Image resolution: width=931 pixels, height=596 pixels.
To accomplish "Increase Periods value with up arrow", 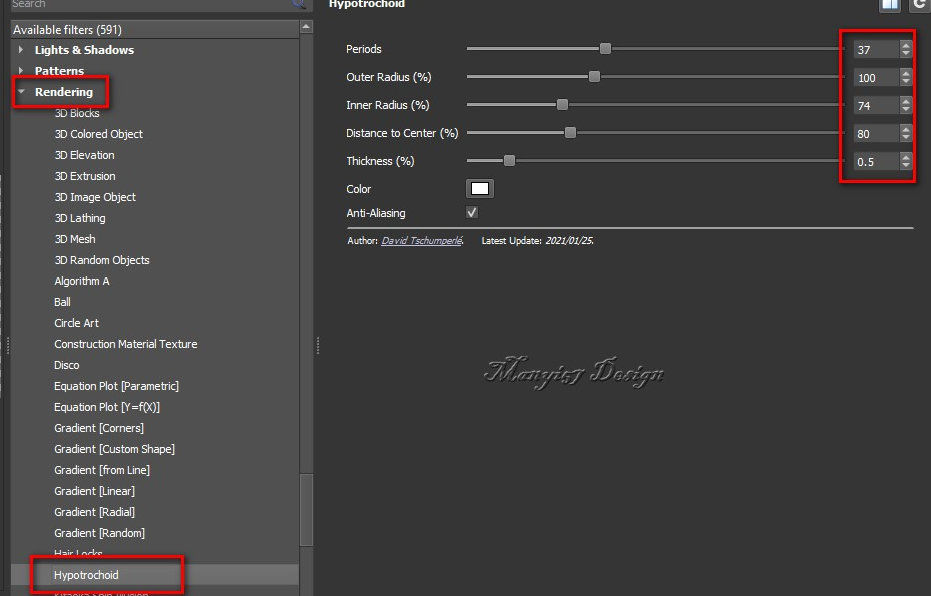I will [x=906, y=44].
